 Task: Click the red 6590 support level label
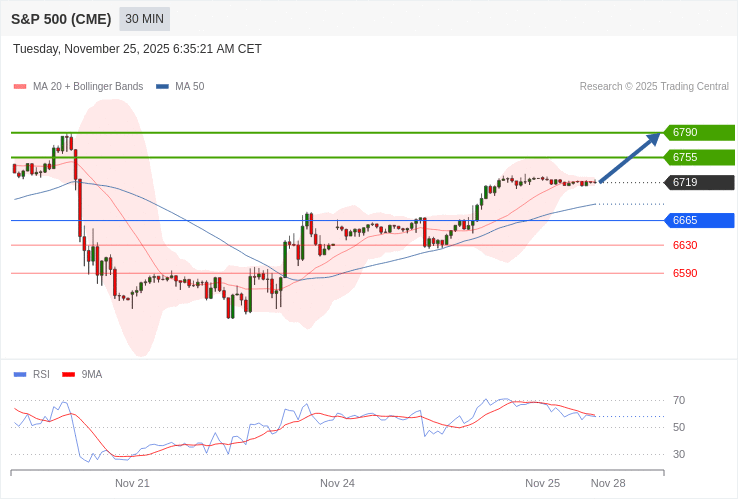[685, 273]
